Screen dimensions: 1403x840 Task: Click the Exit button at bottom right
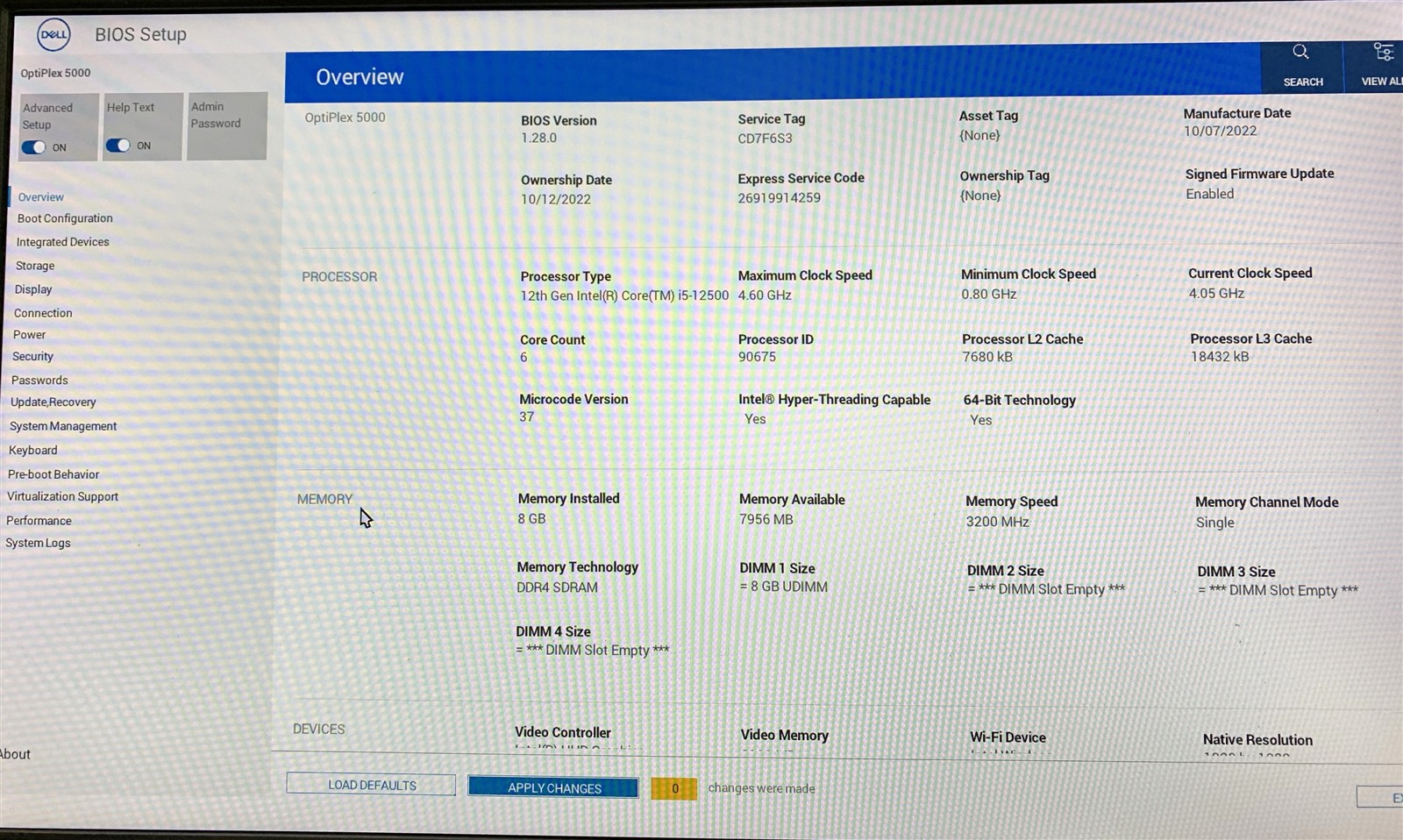click(1380, 797)
